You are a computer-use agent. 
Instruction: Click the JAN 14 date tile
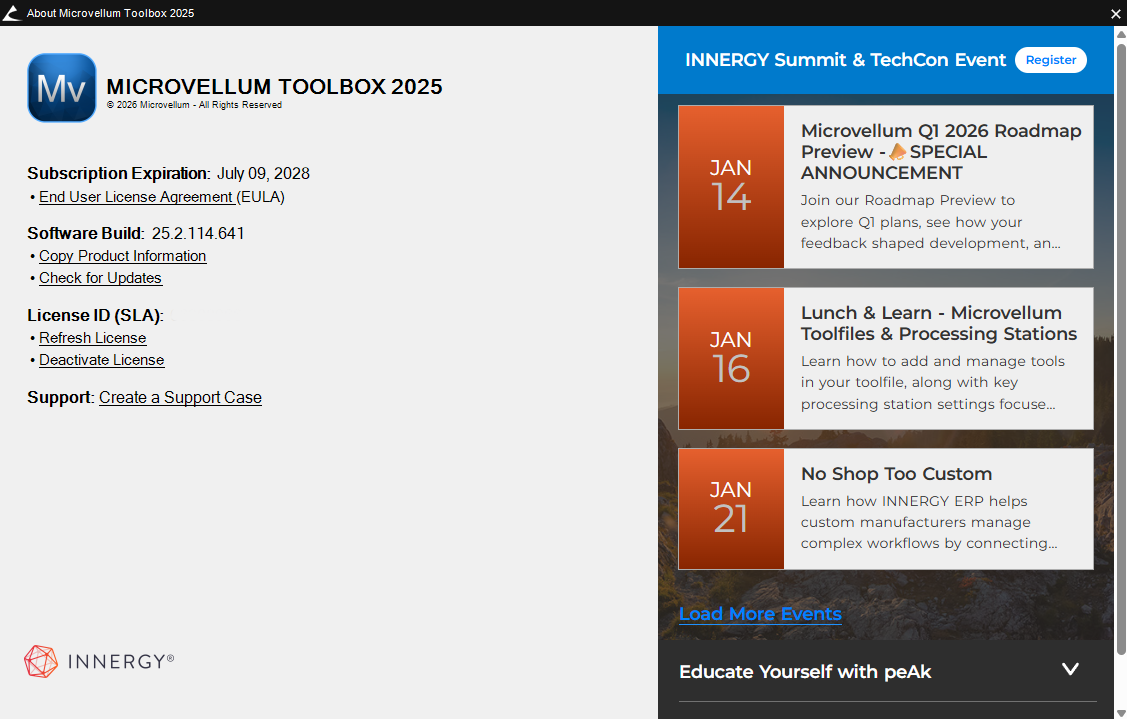coord(731,187)
